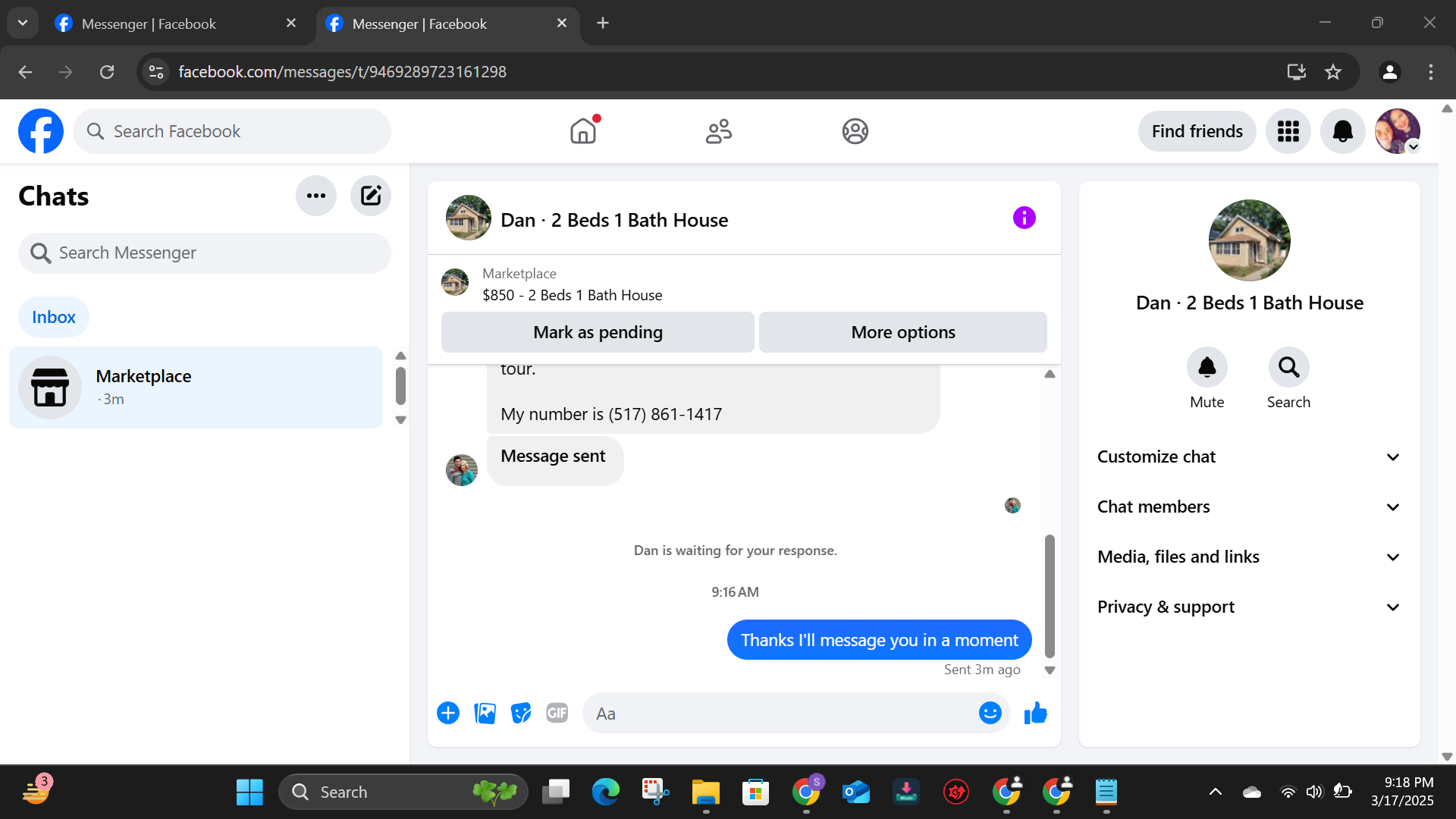
Task: Open the account profile picture menu
Action: pos(1398,131)
